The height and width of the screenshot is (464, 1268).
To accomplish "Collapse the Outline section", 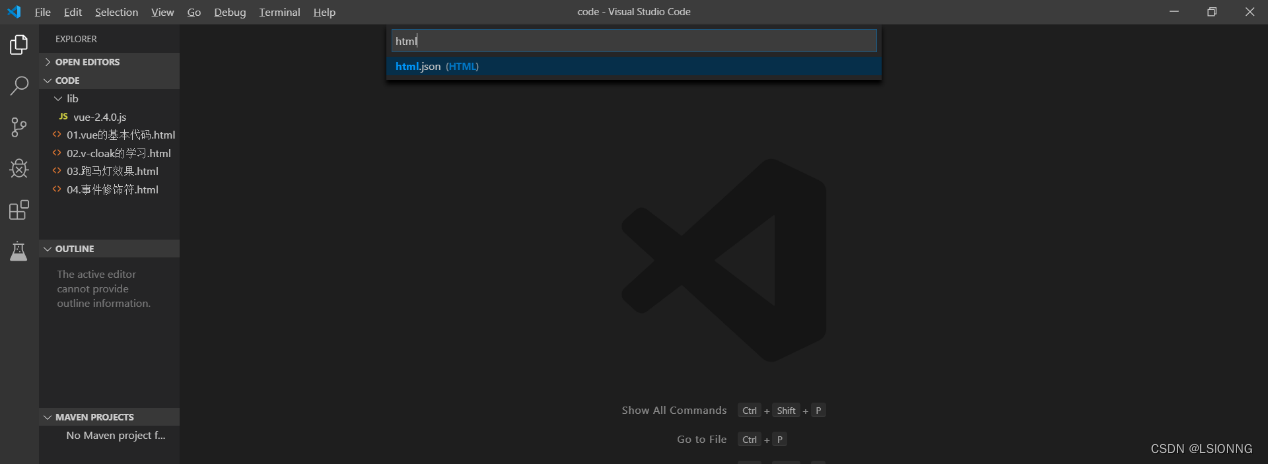I will (x=110, y=249).
